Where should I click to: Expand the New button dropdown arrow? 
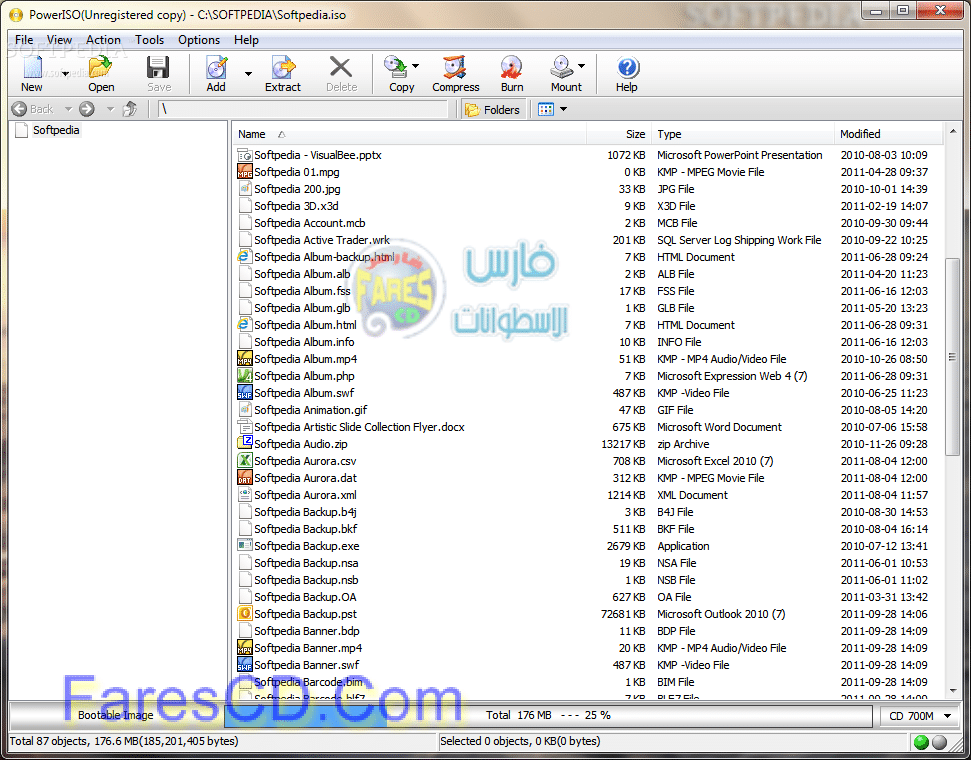66,73
